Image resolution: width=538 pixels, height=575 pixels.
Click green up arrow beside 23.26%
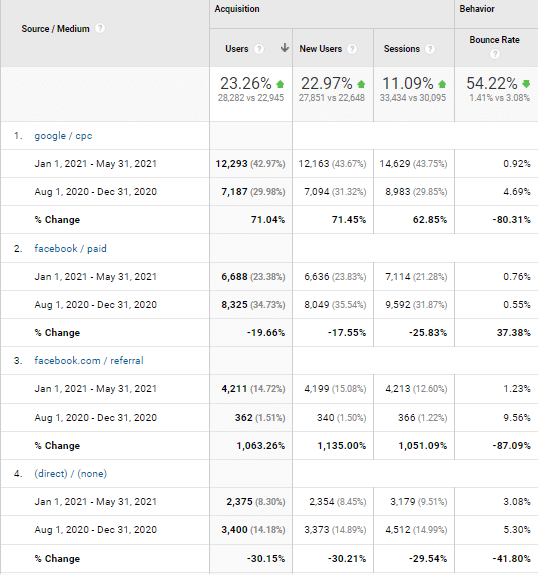click(x=280, y=84)
